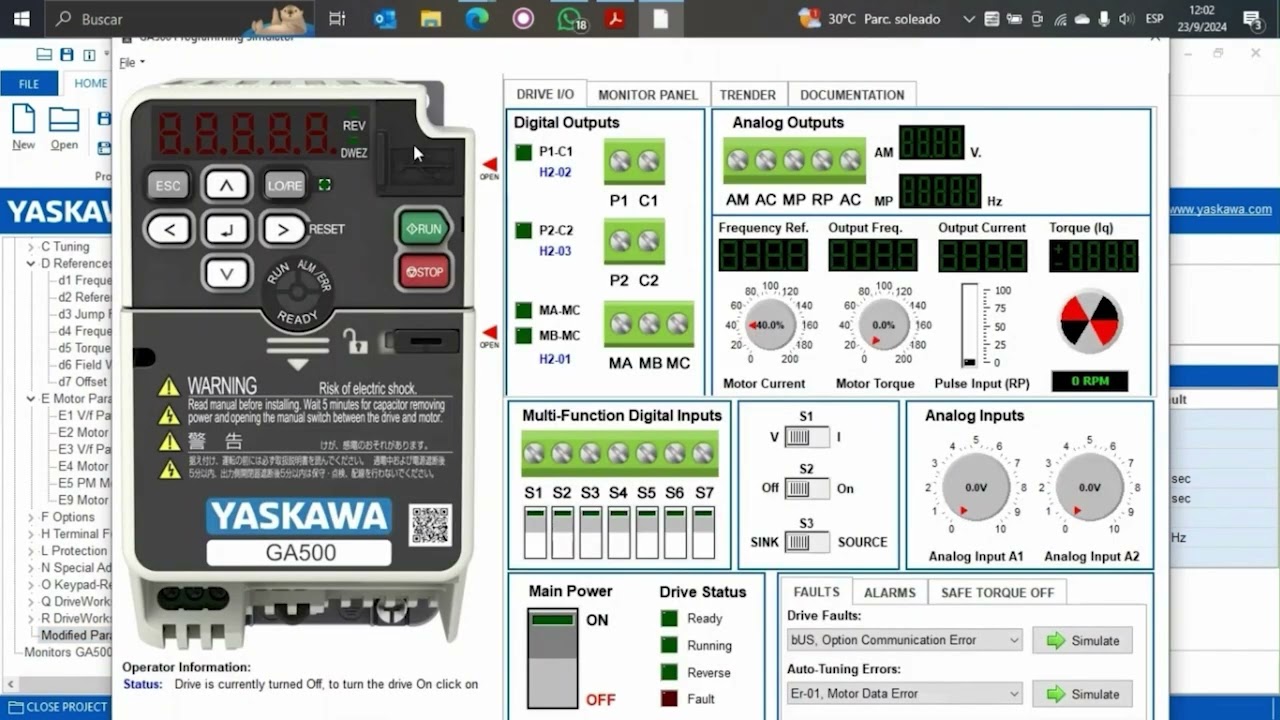Expand the L Protection tree node
The width and height of the screenshot is (1280, 720).
click(x=31, y=551)
